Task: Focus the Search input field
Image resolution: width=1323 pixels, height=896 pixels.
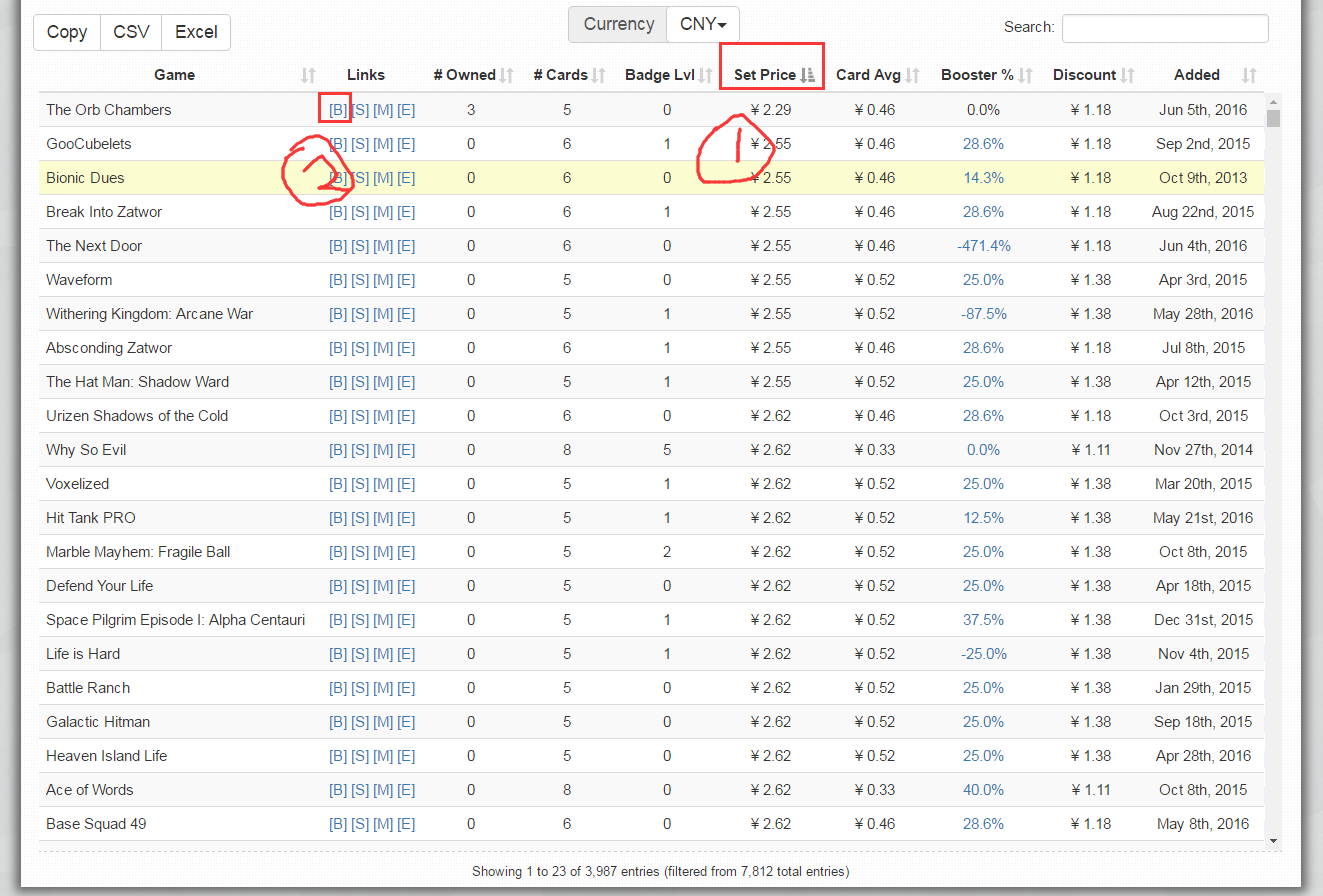Action: pyautogui.click(x=1165, y=28)
